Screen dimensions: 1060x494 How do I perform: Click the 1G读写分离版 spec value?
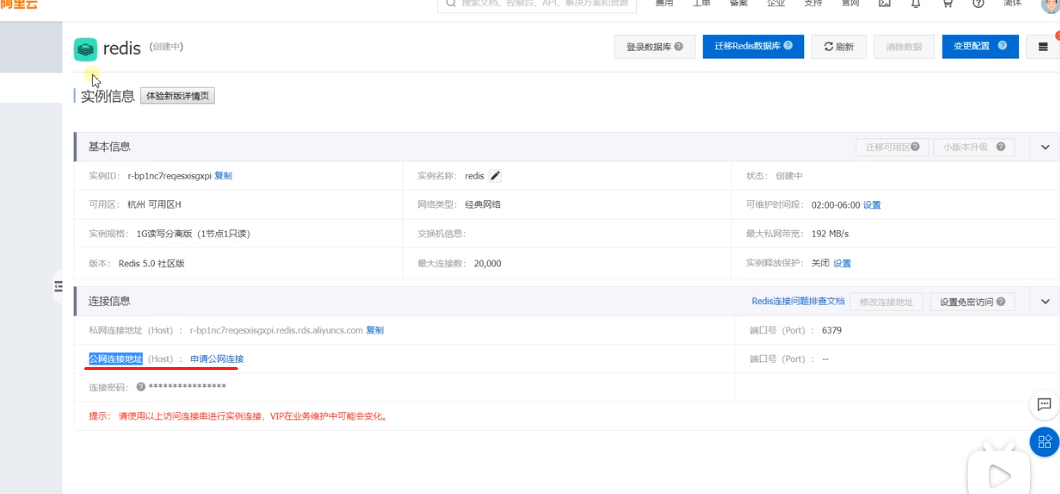point(193,234)
